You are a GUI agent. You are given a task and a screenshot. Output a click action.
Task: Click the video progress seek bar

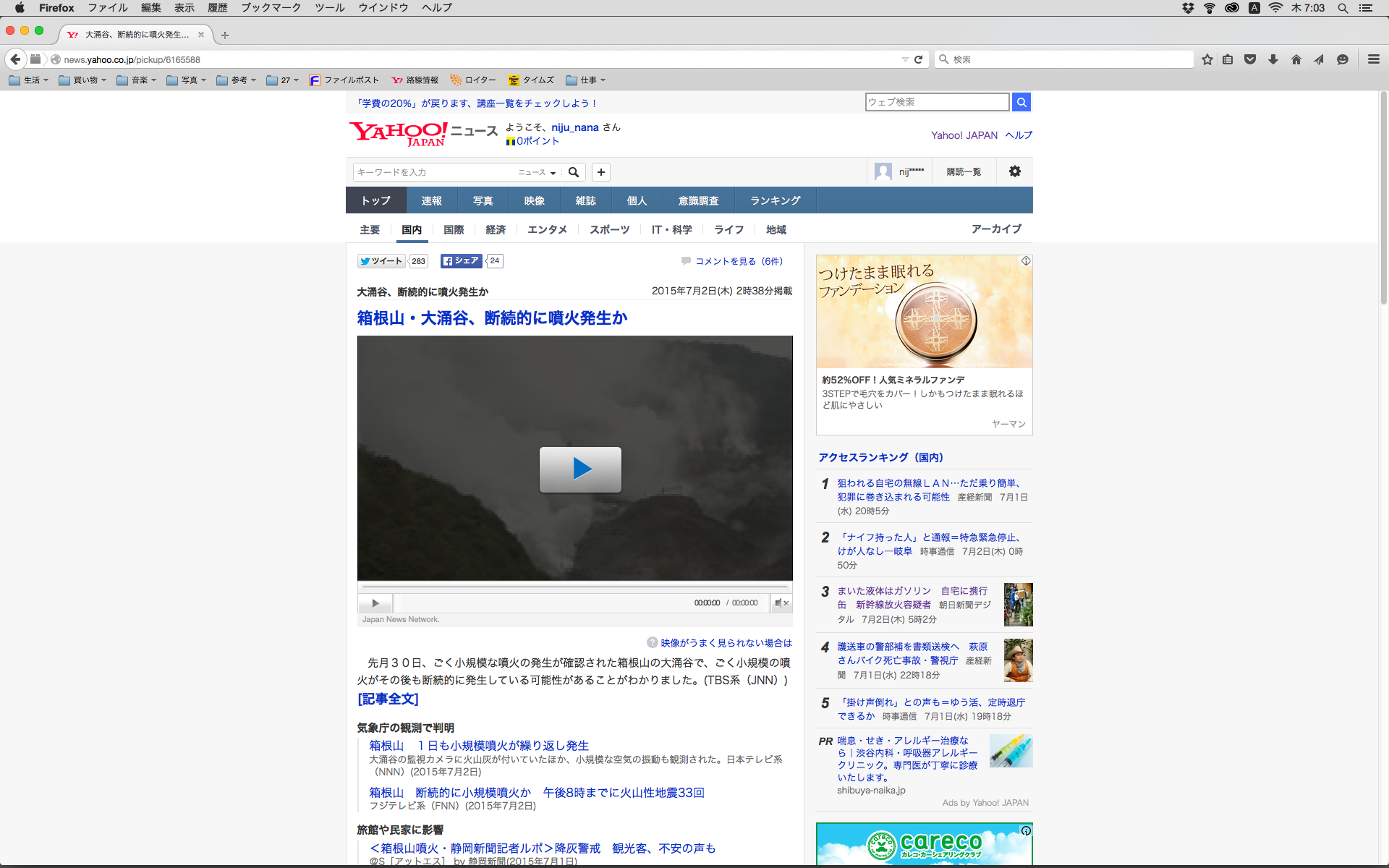(x=574, y=587)
